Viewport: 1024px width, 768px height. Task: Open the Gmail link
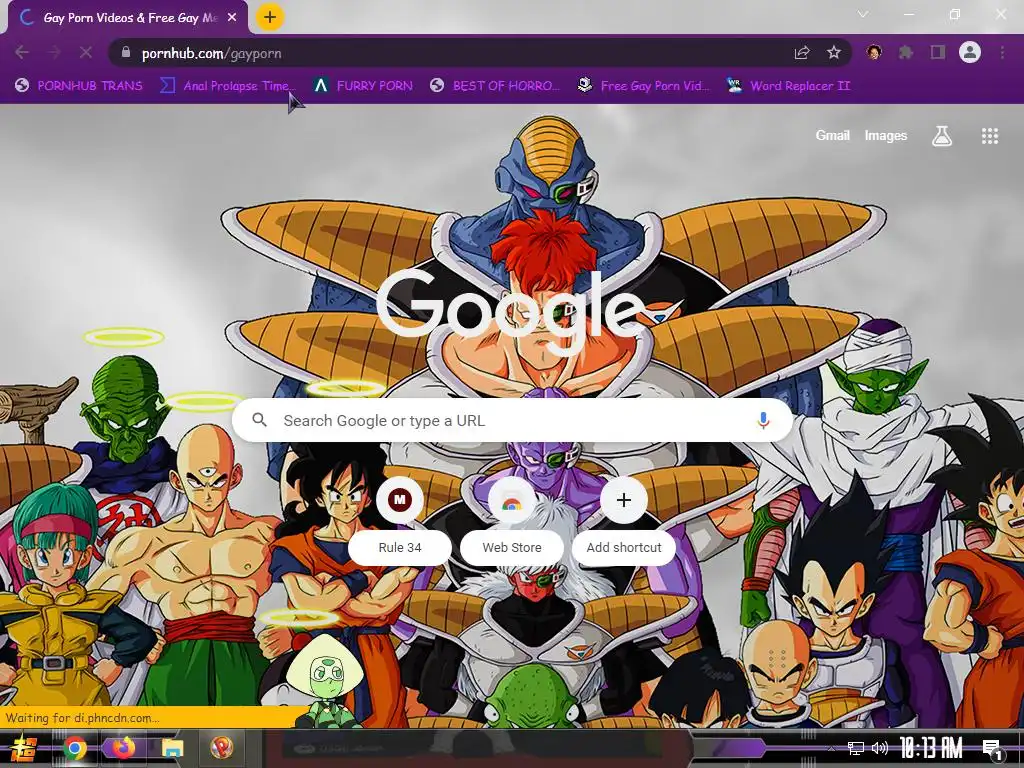[832, 136]
